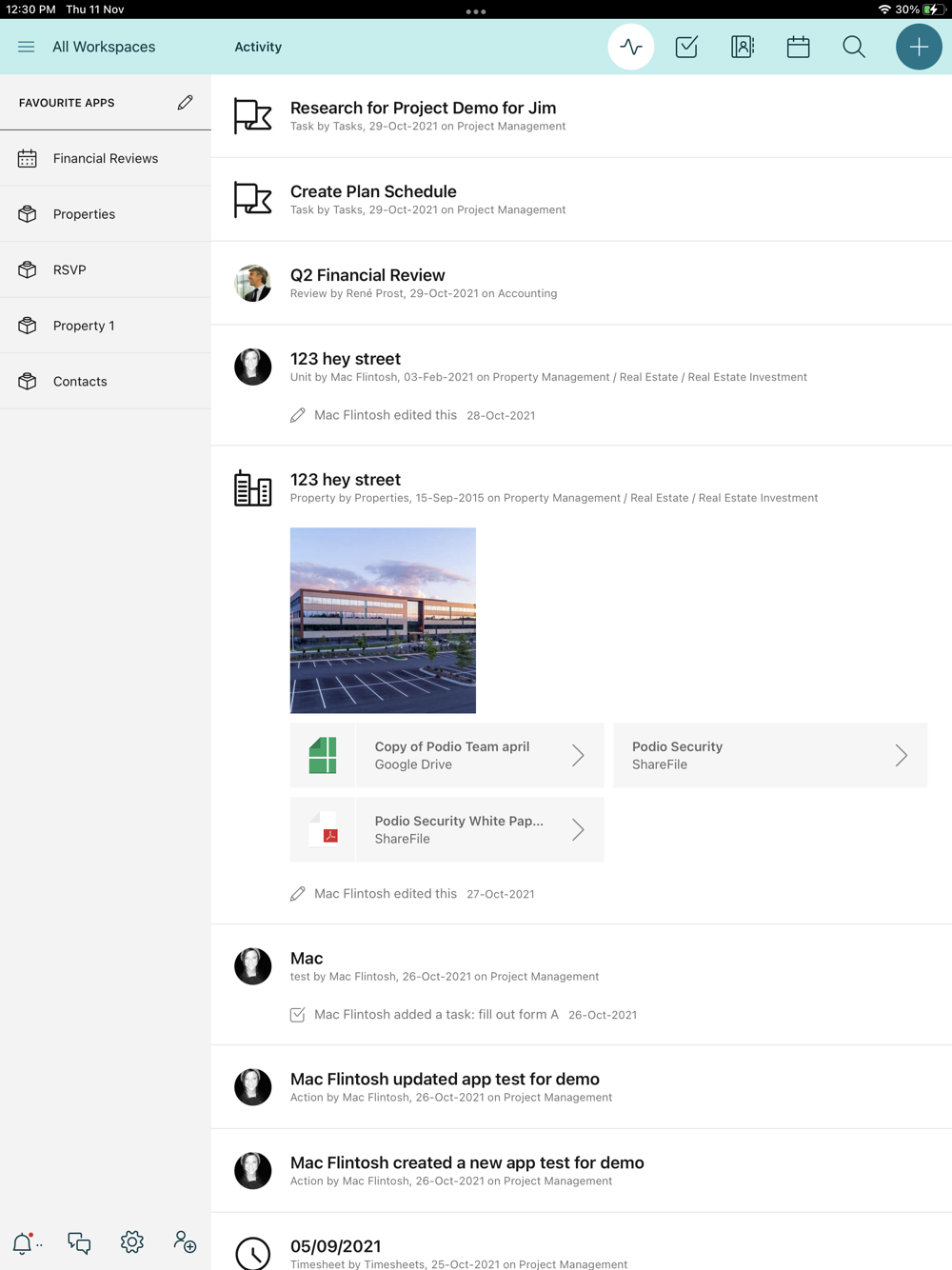Open Properties favourite app
The width and height of the screenshot is (952, 1270).
tap(106, 214)
